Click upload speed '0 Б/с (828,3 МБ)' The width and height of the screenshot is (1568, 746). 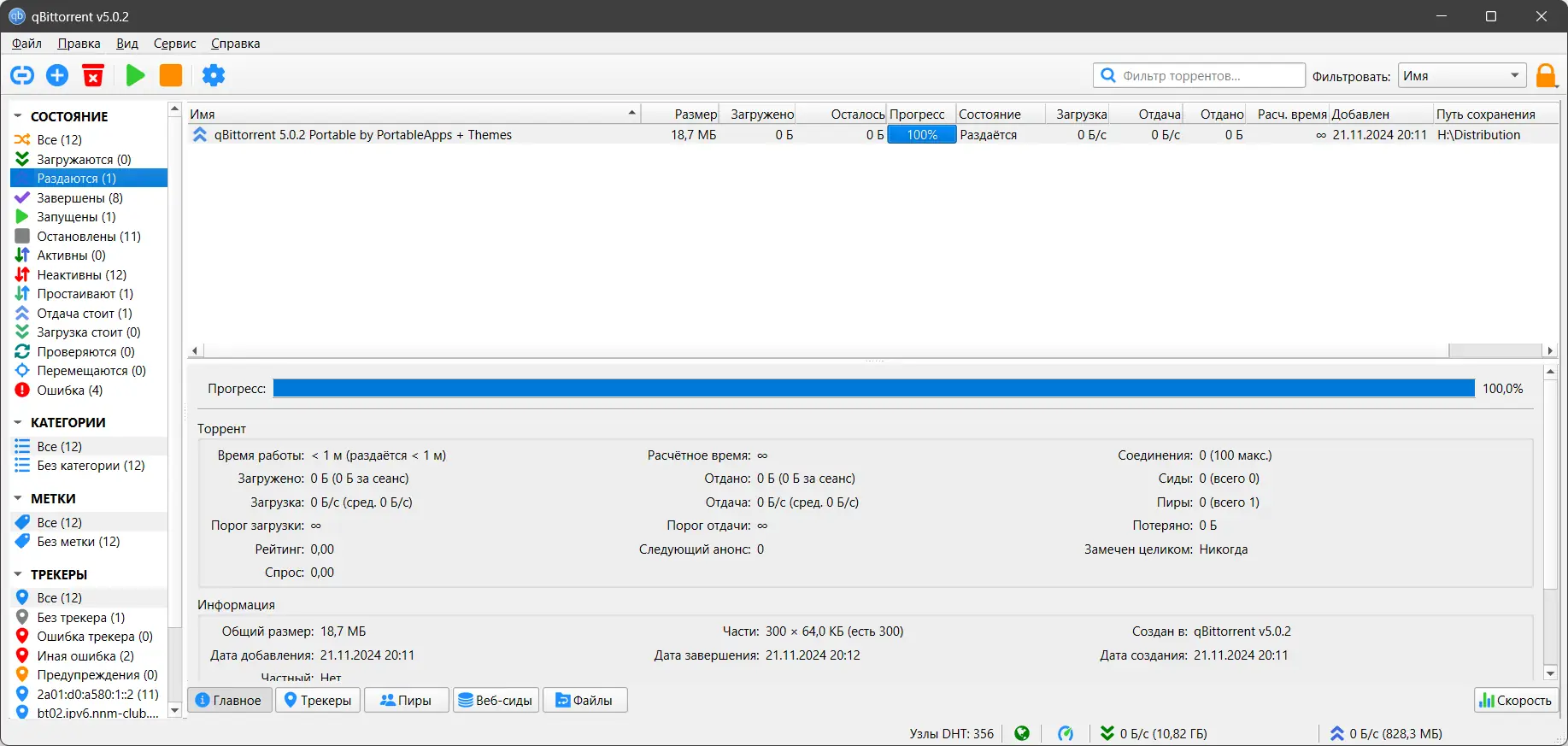point(1386,733)
